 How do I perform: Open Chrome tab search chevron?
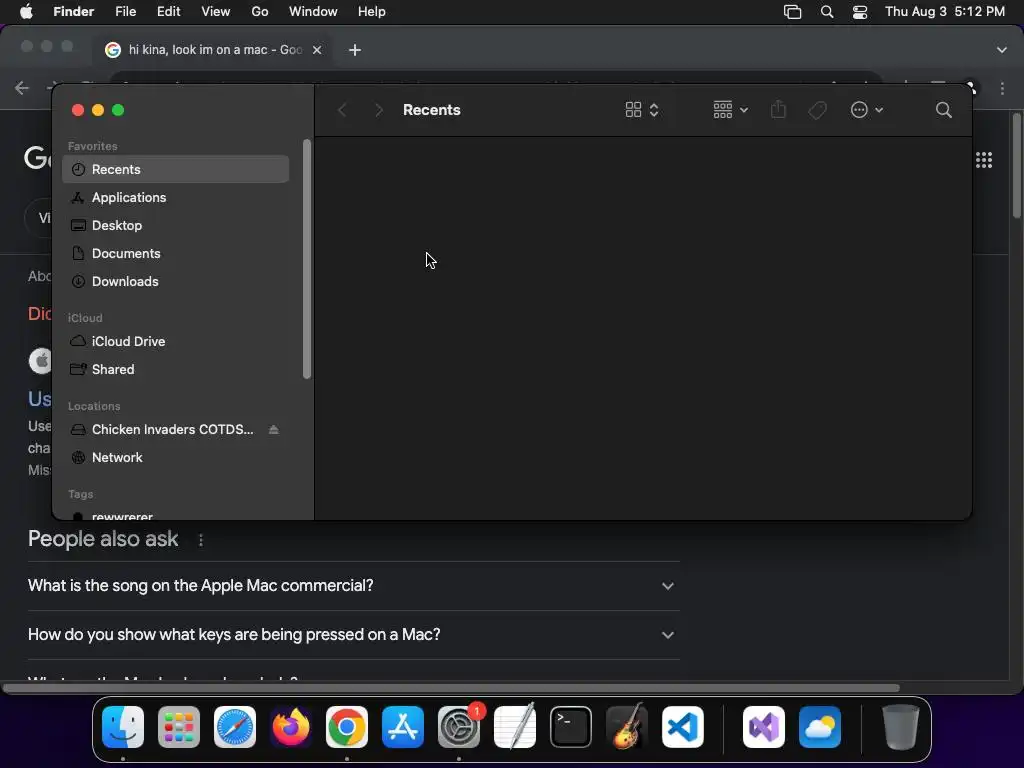coord(1002,50)
